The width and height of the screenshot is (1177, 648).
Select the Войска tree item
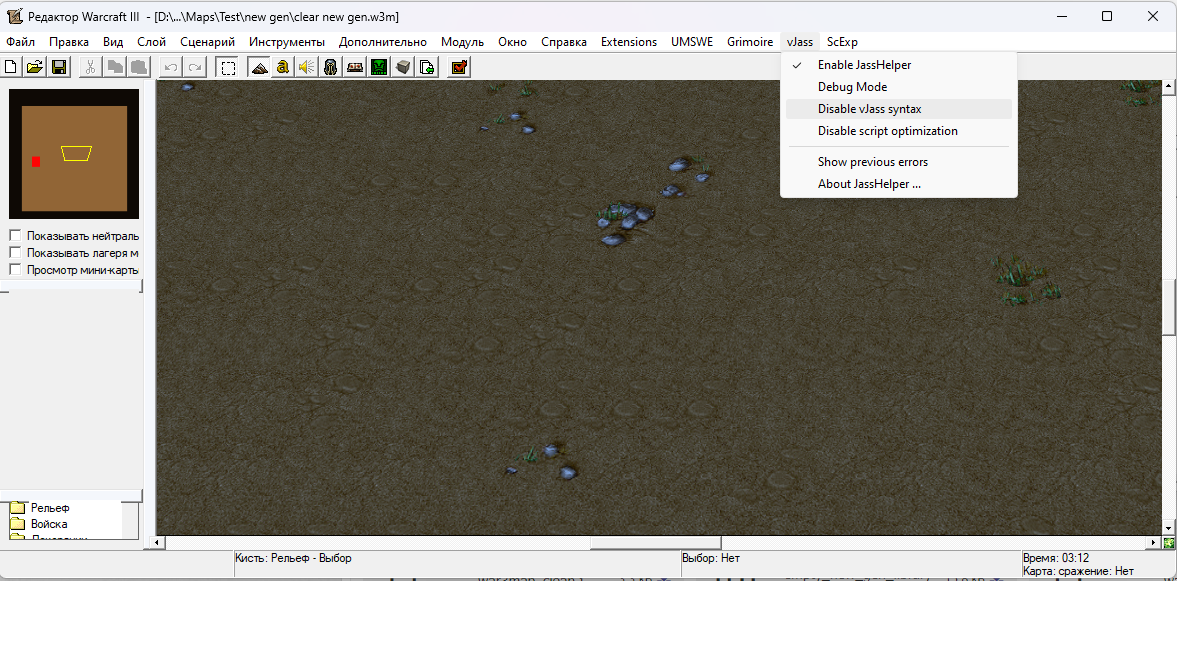click(x=49, y=524)
